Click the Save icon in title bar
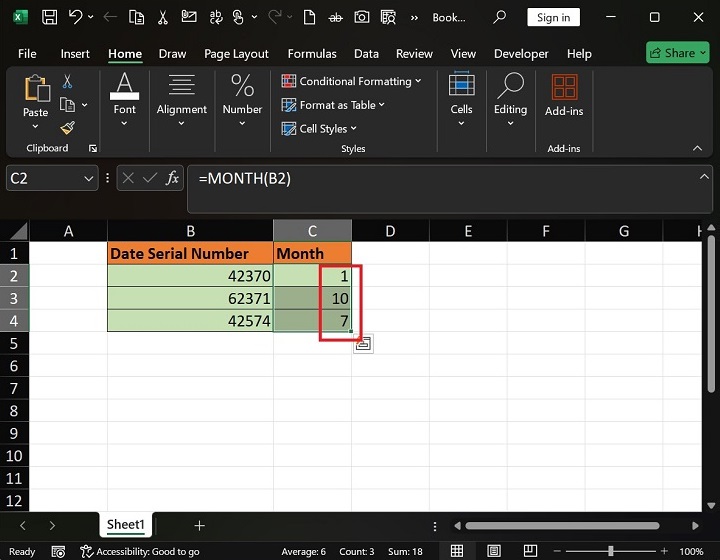Image resolution: width=720 pixels, height=560 pixels. pos(49,17)
